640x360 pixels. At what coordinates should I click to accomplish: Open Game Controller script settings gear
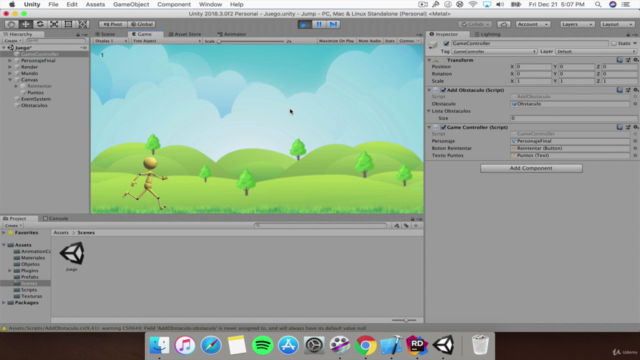(x=636, y=127)
